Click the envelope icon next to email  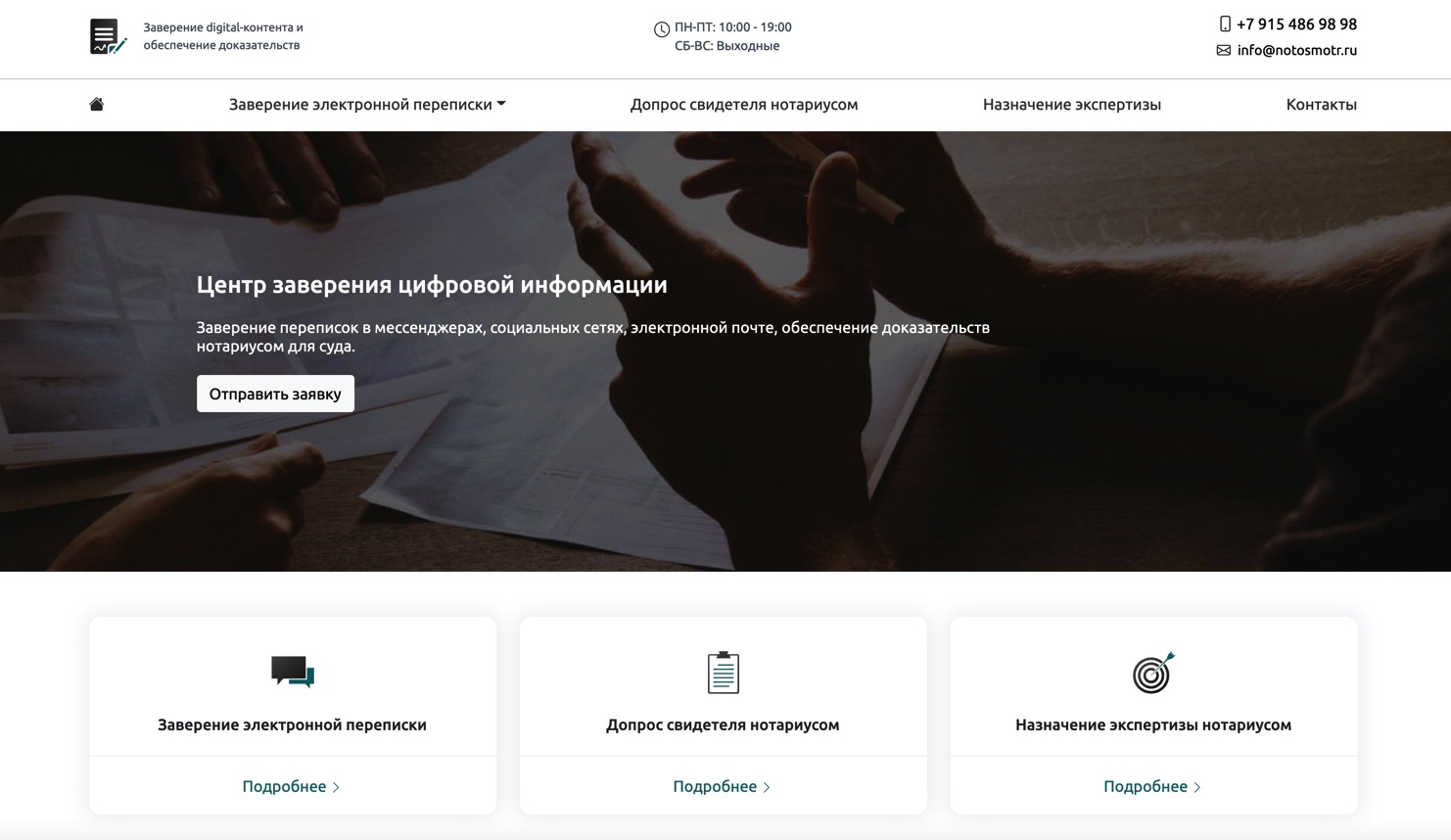click(1224, 50)
